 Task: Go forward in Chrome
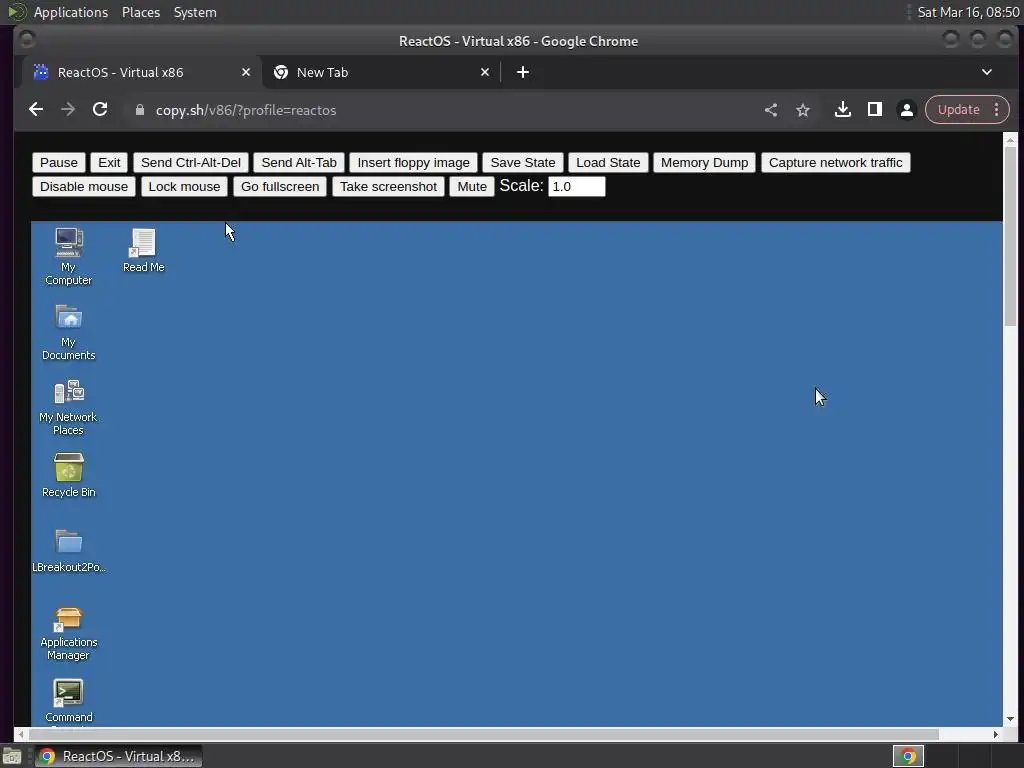68,110
